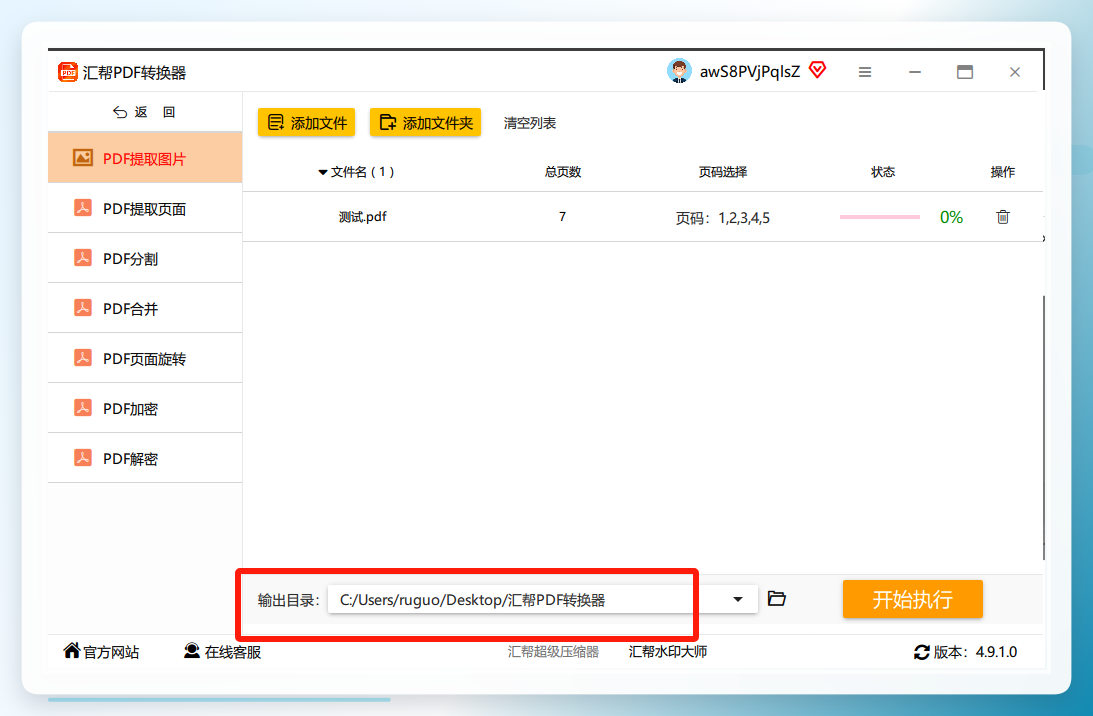Image resolution: width=1093 pixels, height=716 pixels.
Task: Click the user avatar icon
Action: click(678, 71)
